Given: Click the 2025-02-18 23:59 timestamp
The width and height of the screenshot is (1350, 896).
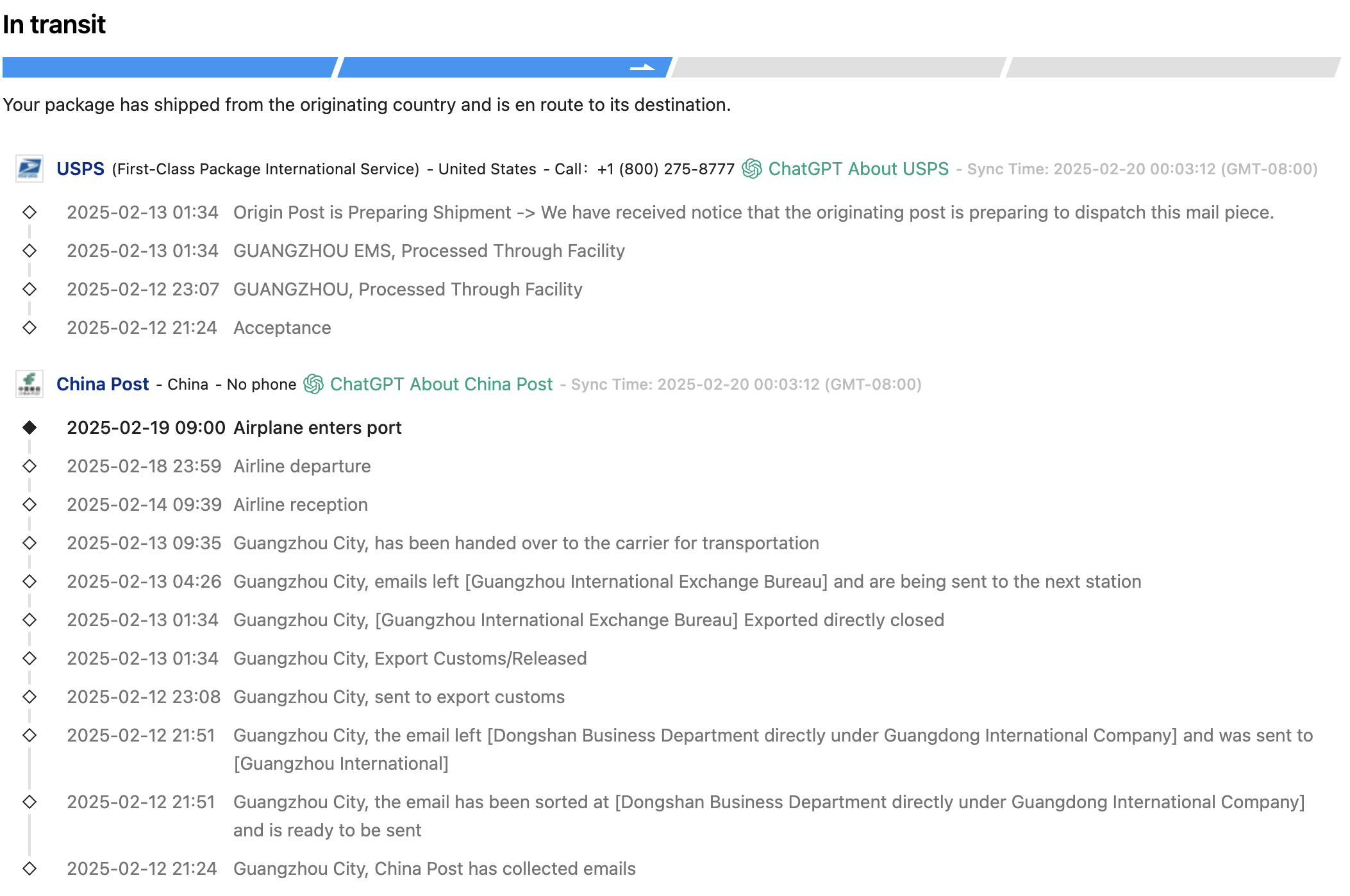Looking at the screenshot, I should click(144, 466).
